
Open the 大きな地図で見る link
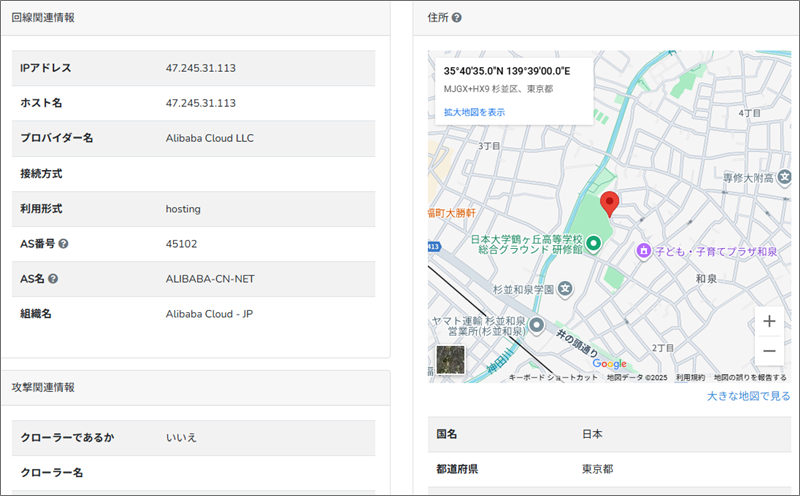[748, 396]
